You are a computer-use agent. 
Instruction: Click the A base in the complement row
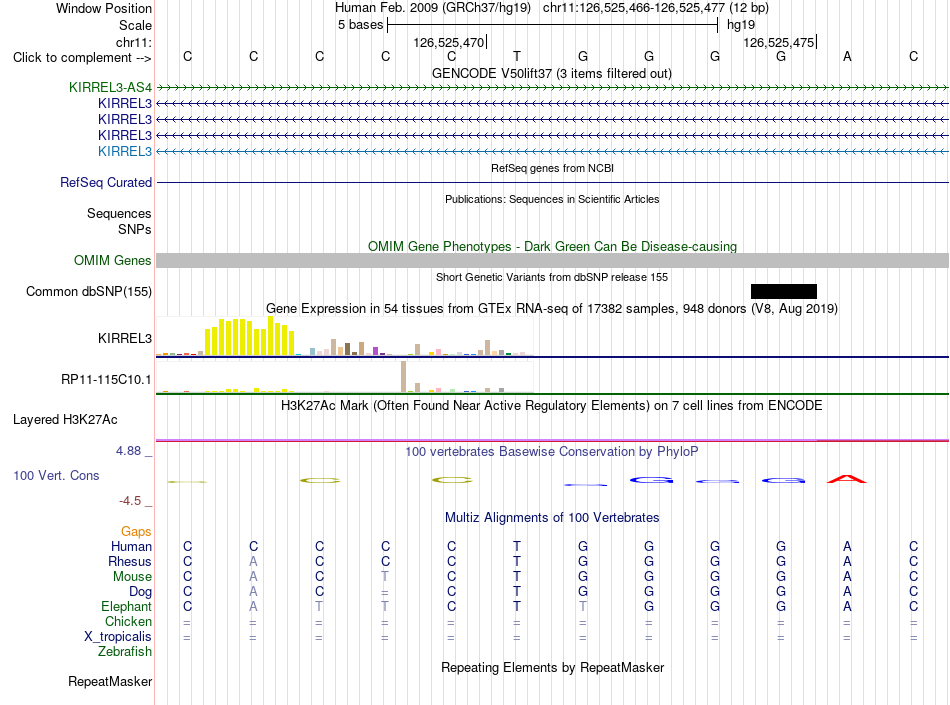click(x=847, y=56)
